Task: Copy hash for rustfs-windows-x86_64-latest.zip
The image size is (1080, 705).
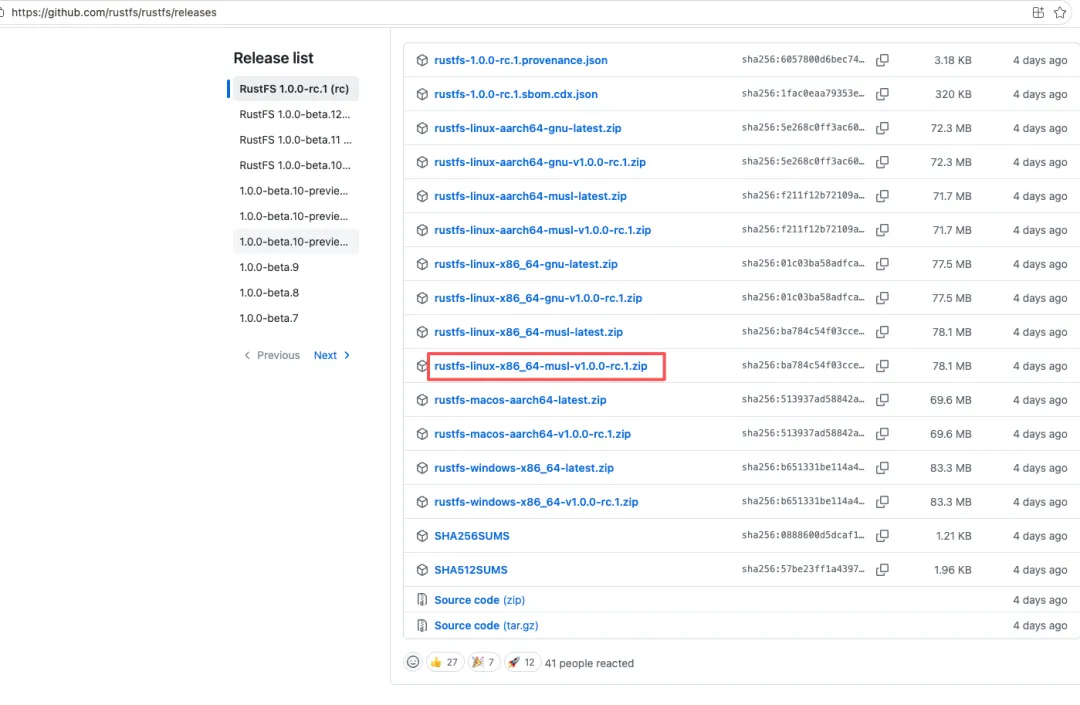Action: click(882, 467)
